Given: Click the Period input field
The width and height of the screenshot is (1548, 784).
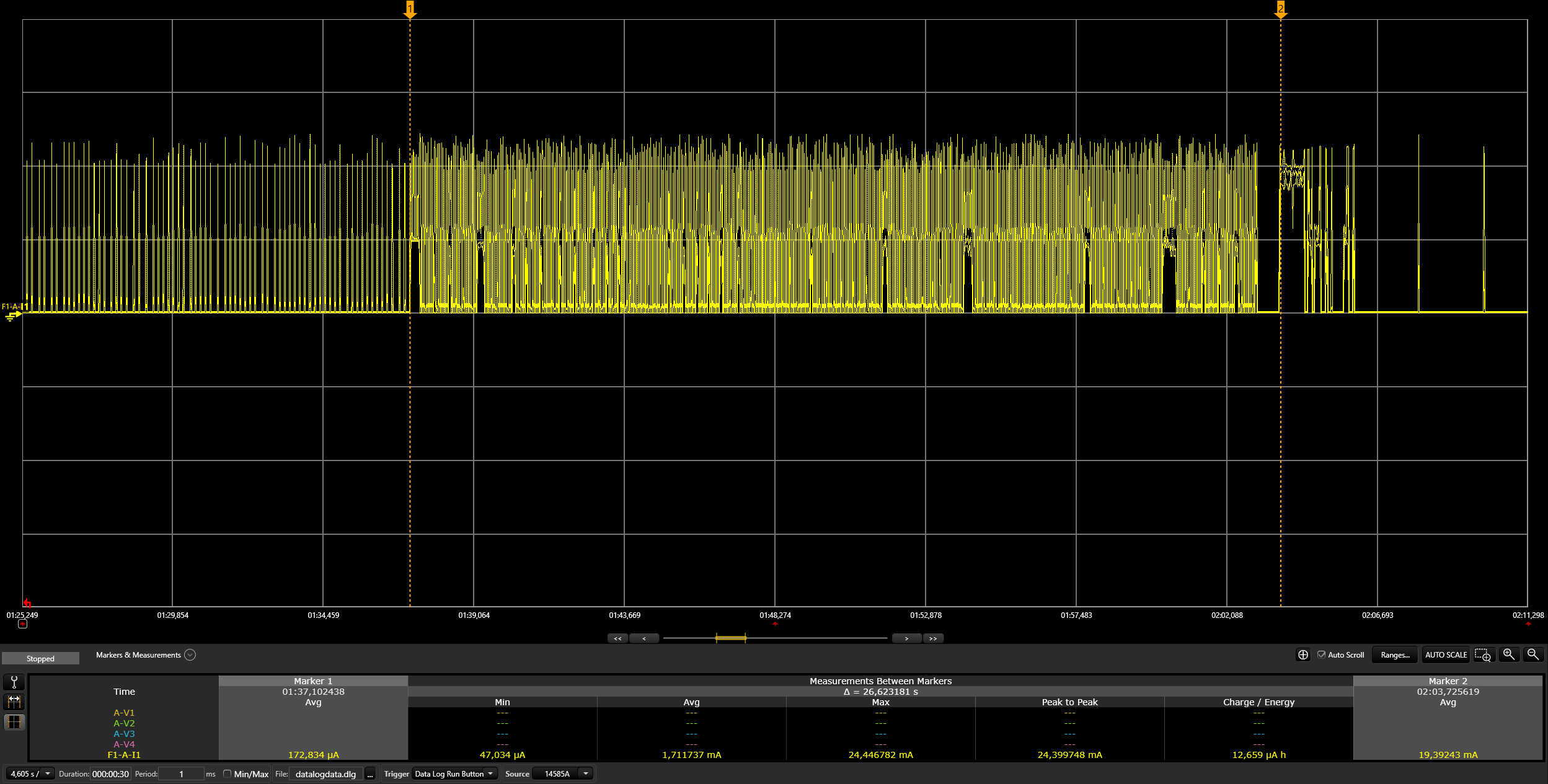Looking at the screenshot, I should 181,773.
